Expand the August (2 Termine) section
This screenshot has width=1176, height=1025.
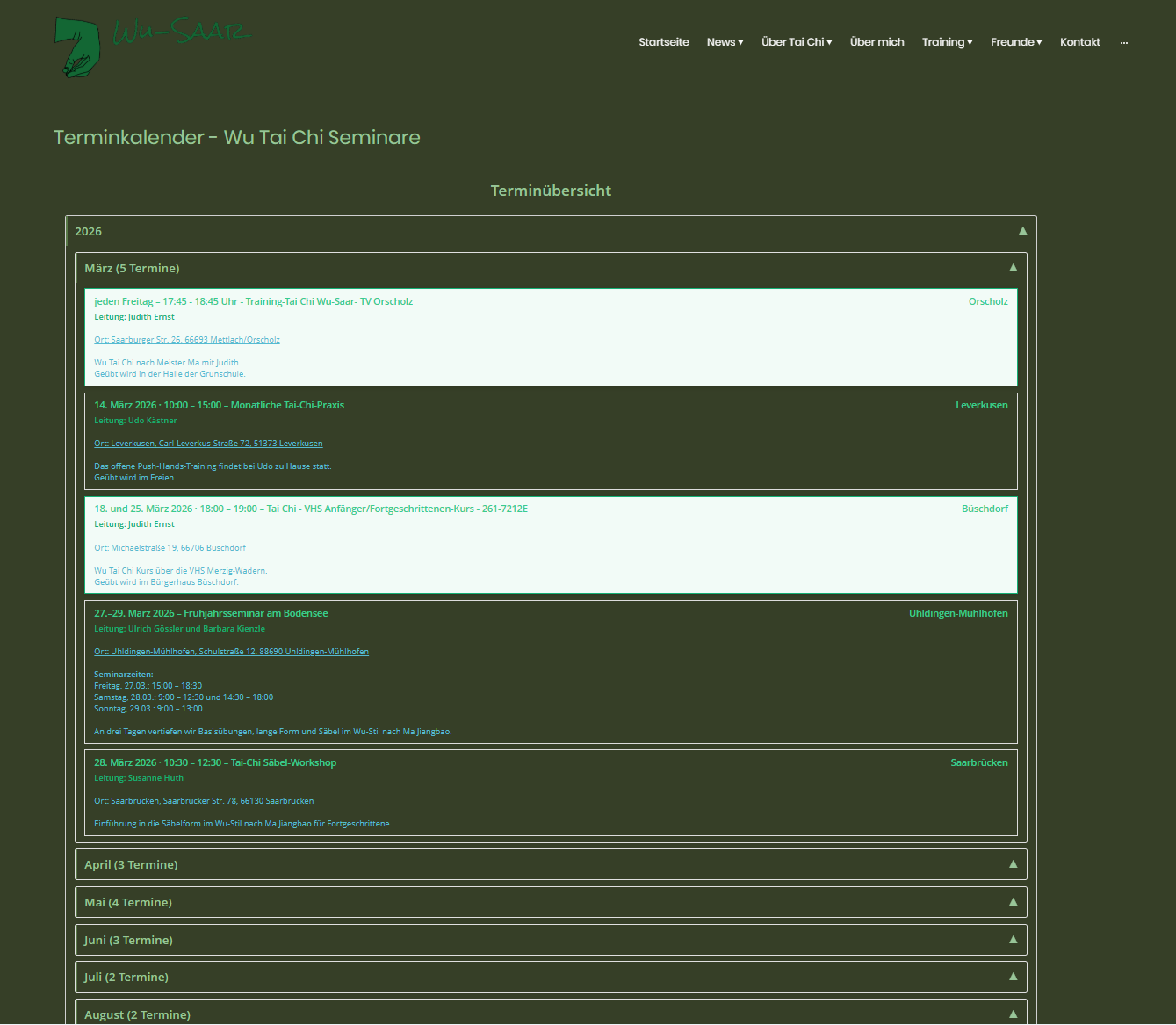(x=137, y=1014)
